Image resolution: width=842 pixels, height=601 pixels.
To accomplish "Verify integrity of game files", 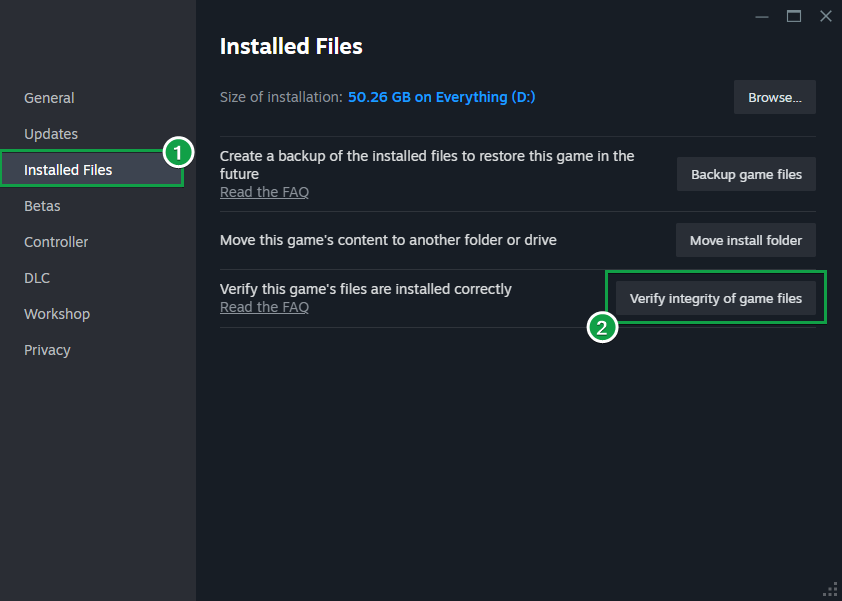I will [716, 298].
